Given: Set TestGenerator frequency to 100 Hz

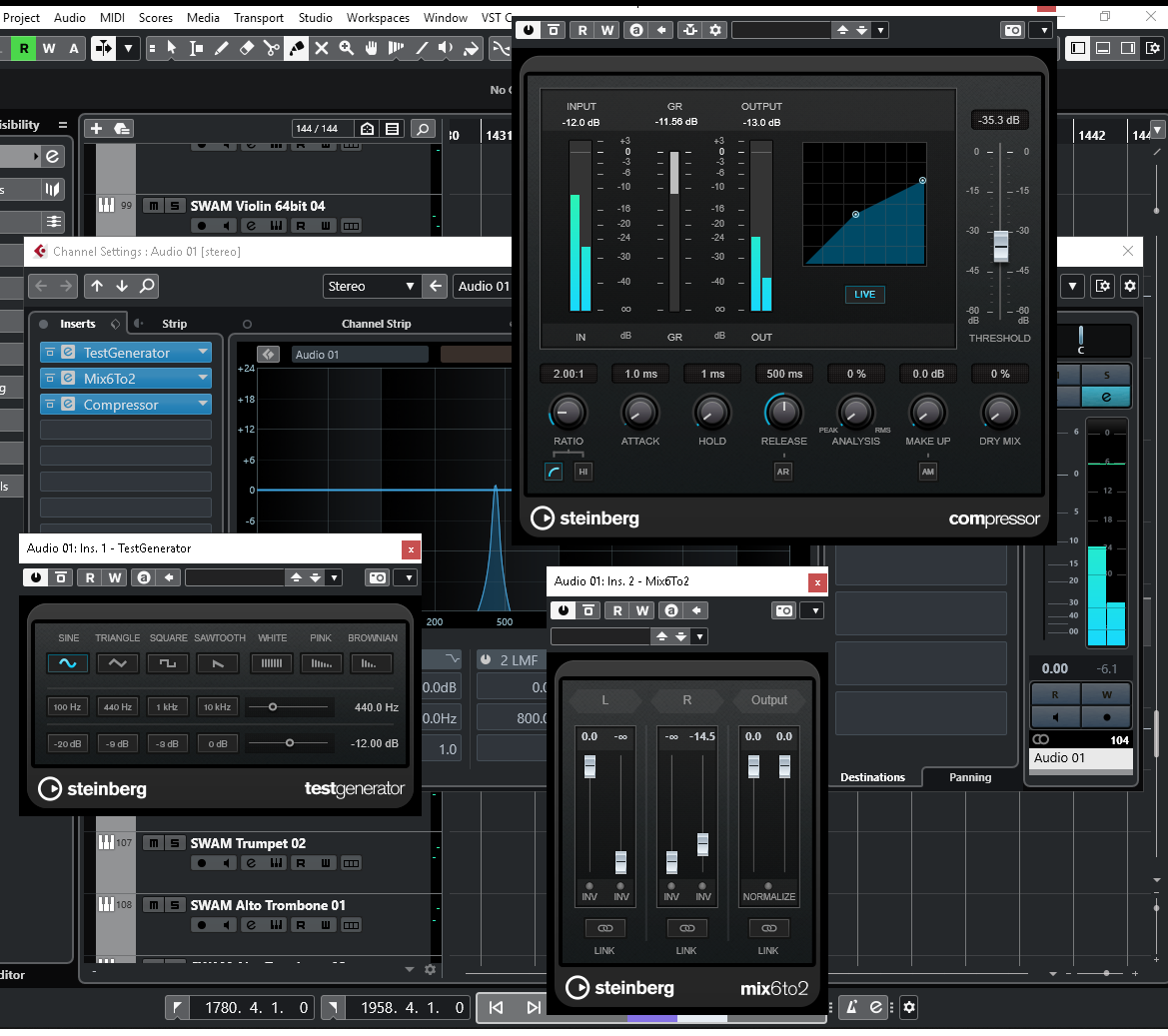Looking at the screenshot, I should 67,706.
